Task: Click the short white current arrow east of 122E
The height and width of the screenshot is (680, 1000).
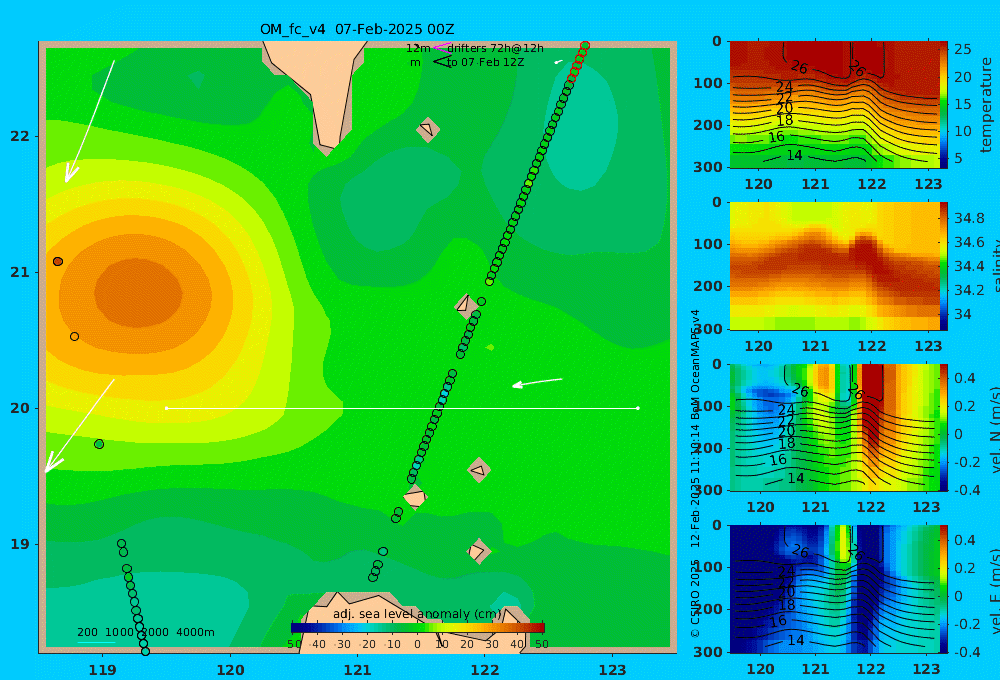Action: coord(538,382)
